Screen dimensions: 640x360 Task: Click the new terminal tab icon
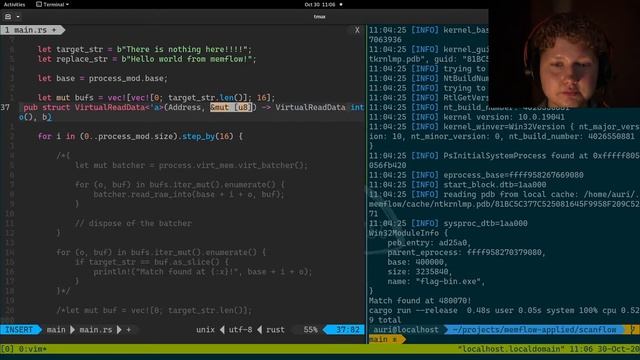pyautogui.click(x=8, y=17)
